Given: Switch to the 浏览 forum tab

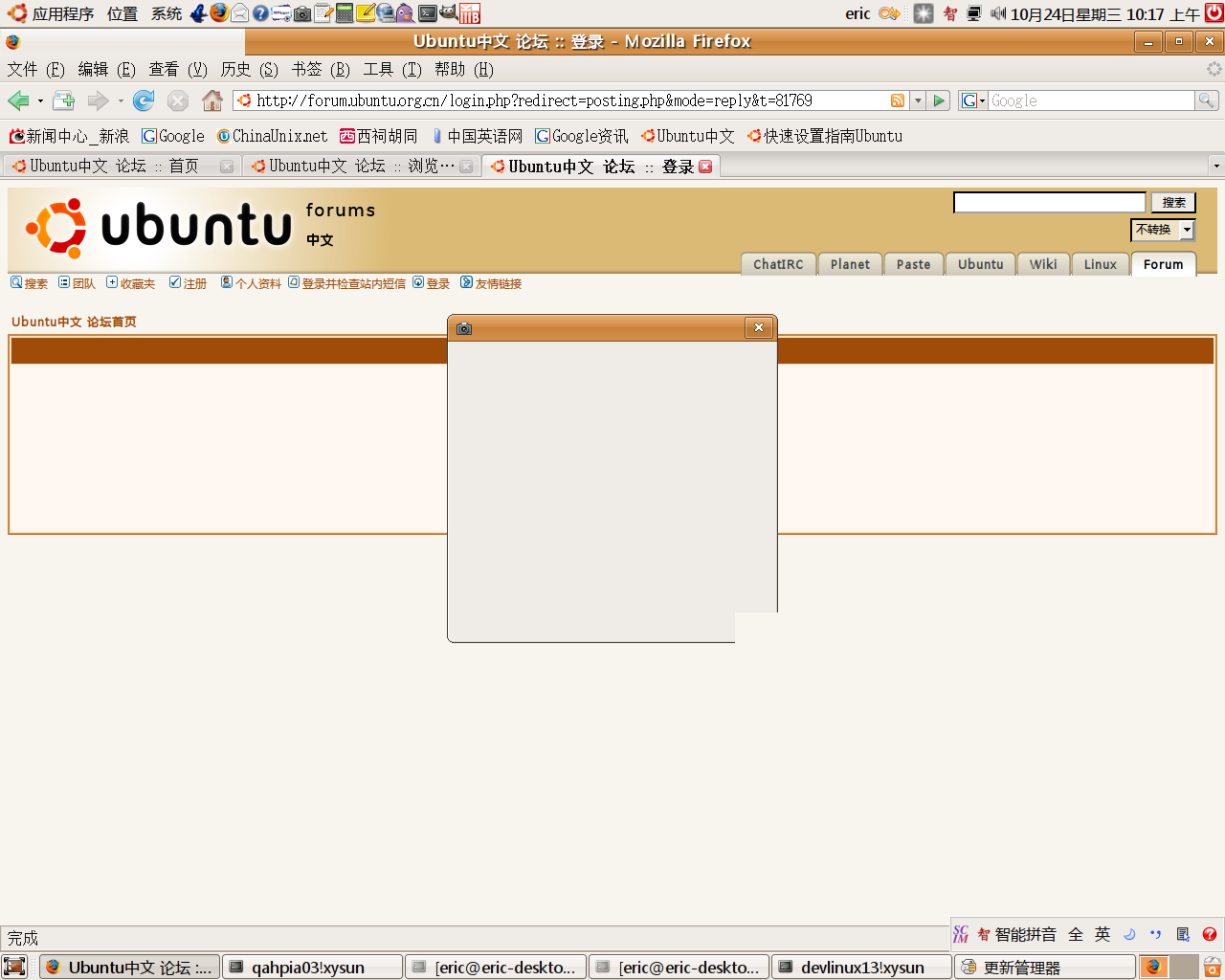Looking at the screenshot, I should [361, 166].
